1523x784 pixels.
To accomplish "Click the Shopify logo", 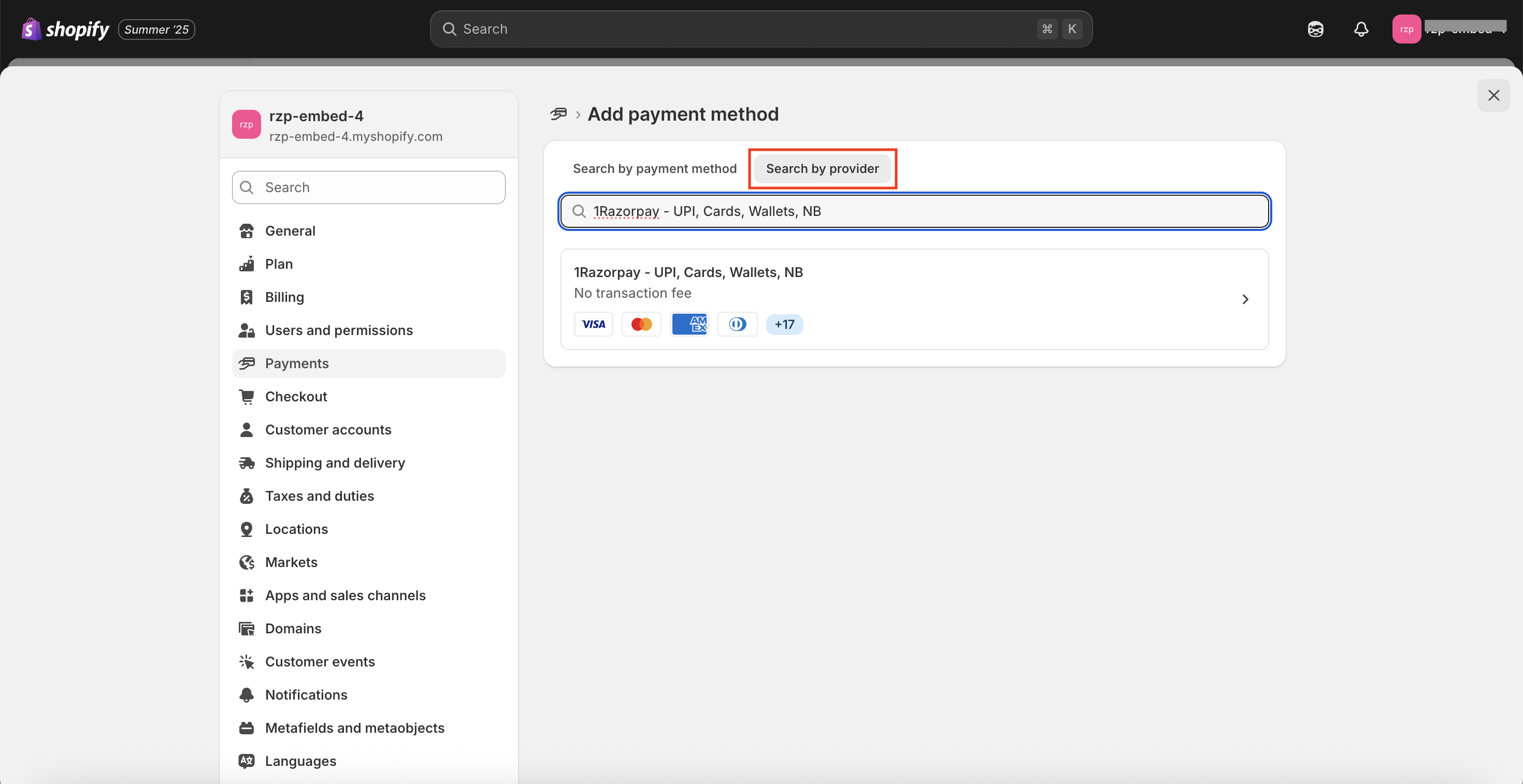I will pos(65,29).
